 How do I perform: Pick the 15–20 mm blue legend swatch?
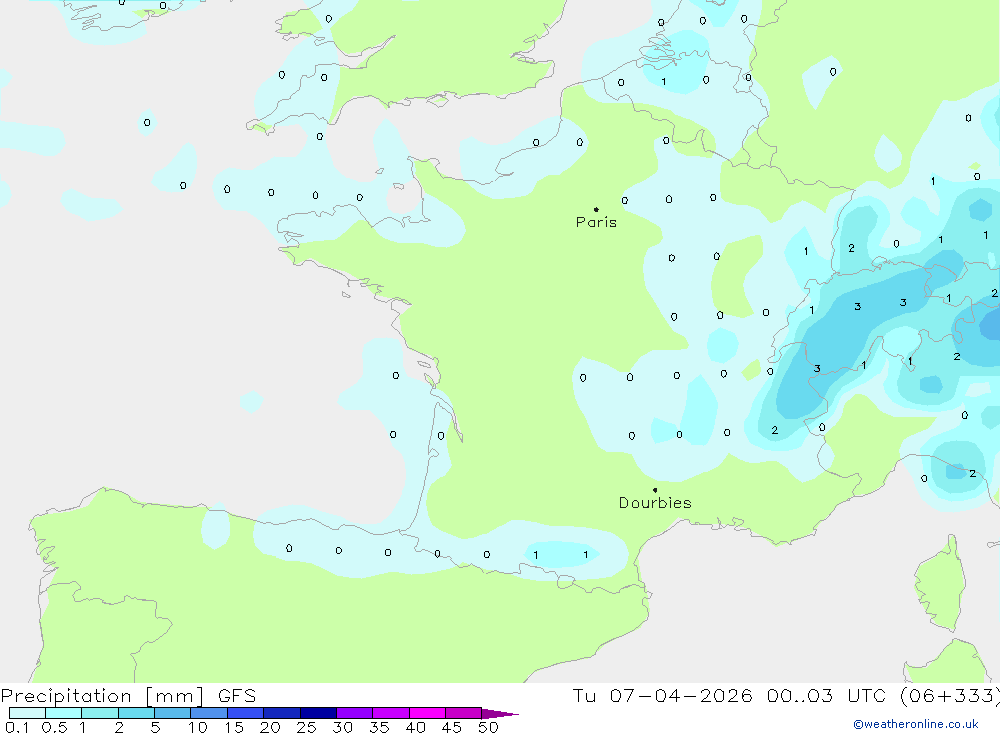(246, 713)
